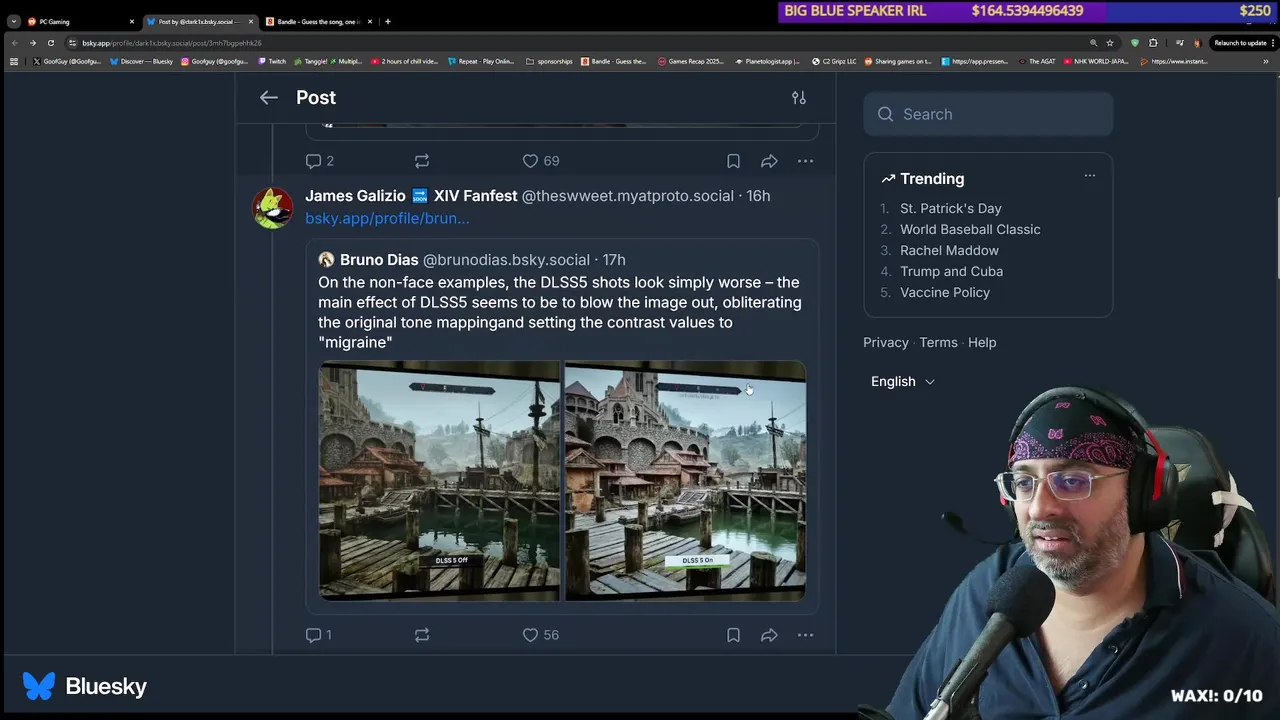Open thread view settings icon
Image resolution: width=1280 pixels, height=720 pixels.
pos(798,97)
